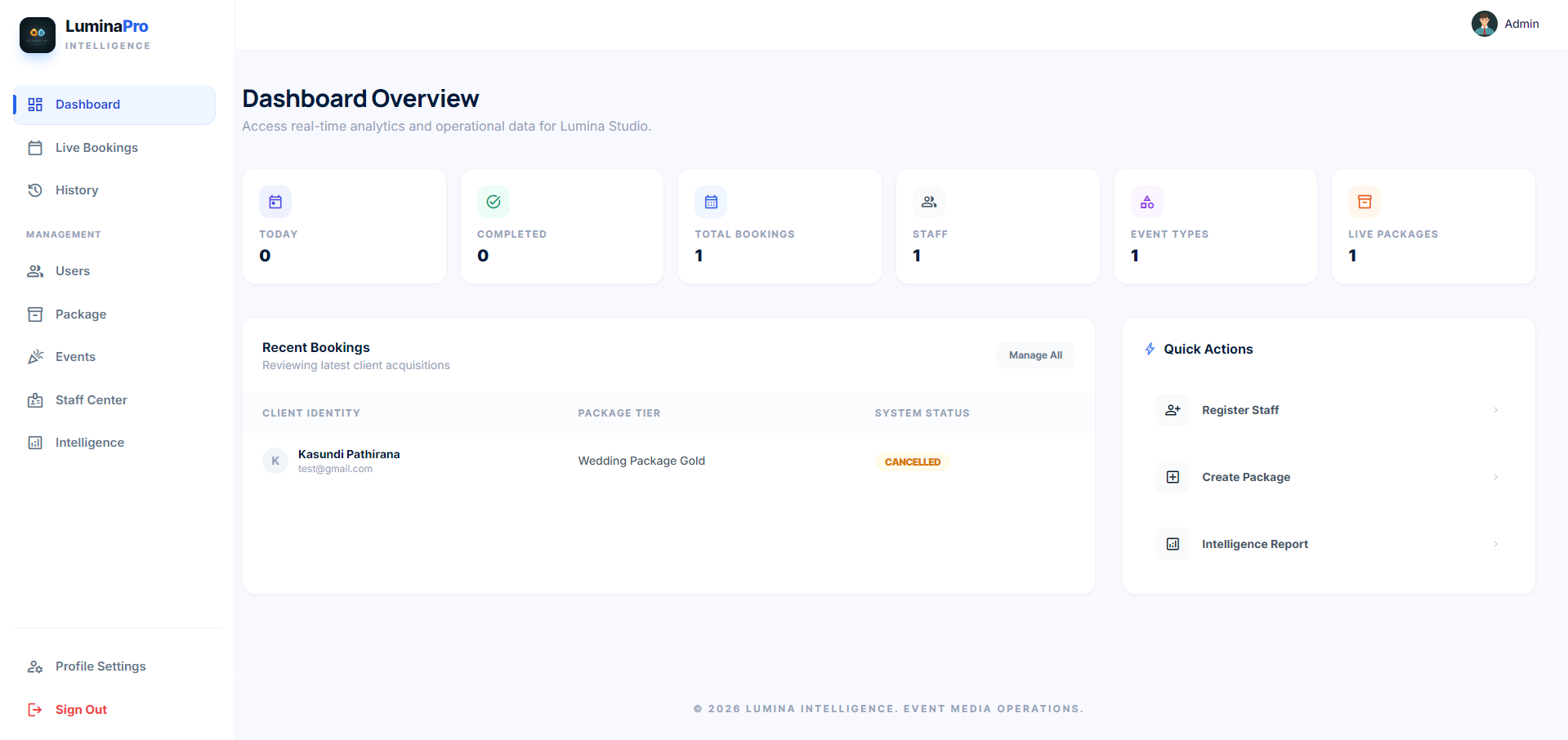The image size is (1568, 740).
Task: Open the History page
Action: (114, 190)
